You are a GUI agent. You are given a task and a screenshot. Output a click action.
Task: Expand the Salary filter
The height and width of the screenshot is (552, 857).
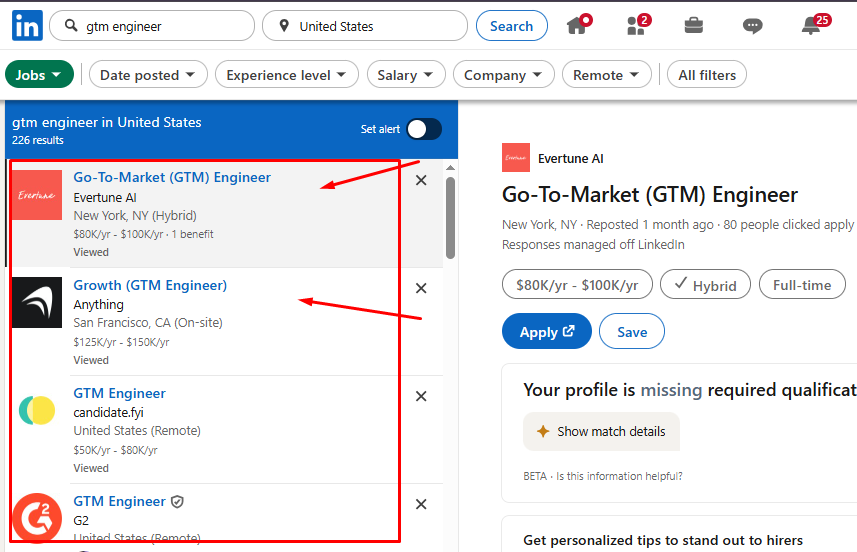point(406,74)
